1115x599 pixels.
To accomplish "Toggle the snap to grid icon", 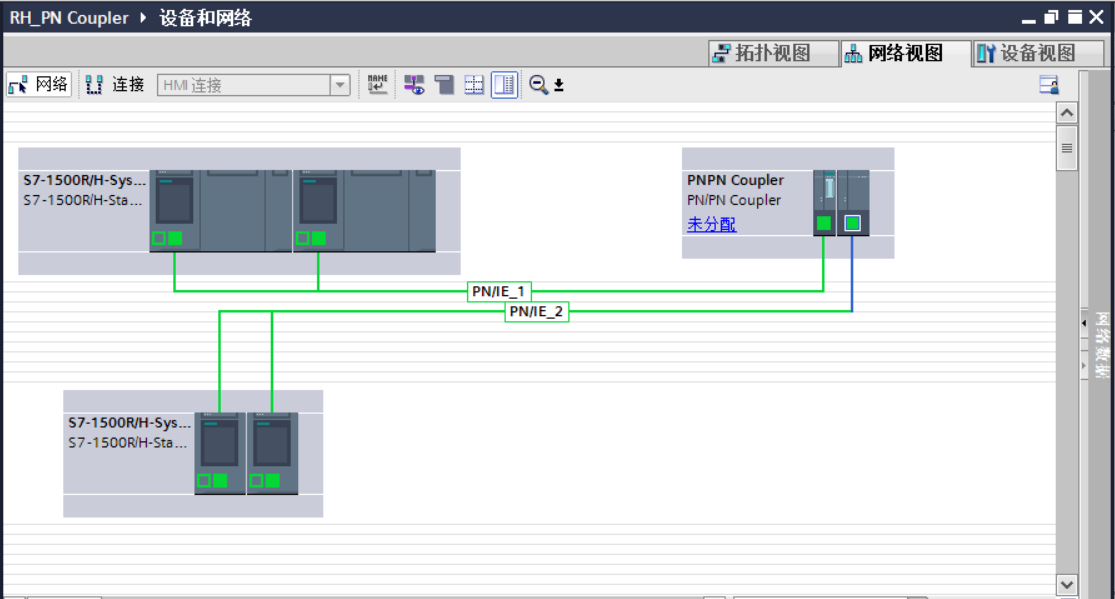I will point(474,85).
